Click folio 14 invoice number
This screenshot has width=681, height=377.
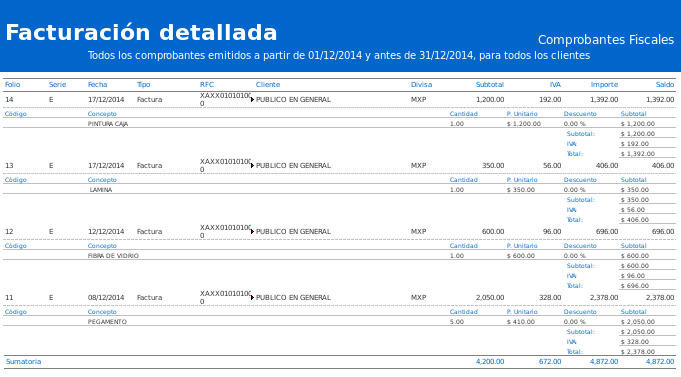pos(9,99)
